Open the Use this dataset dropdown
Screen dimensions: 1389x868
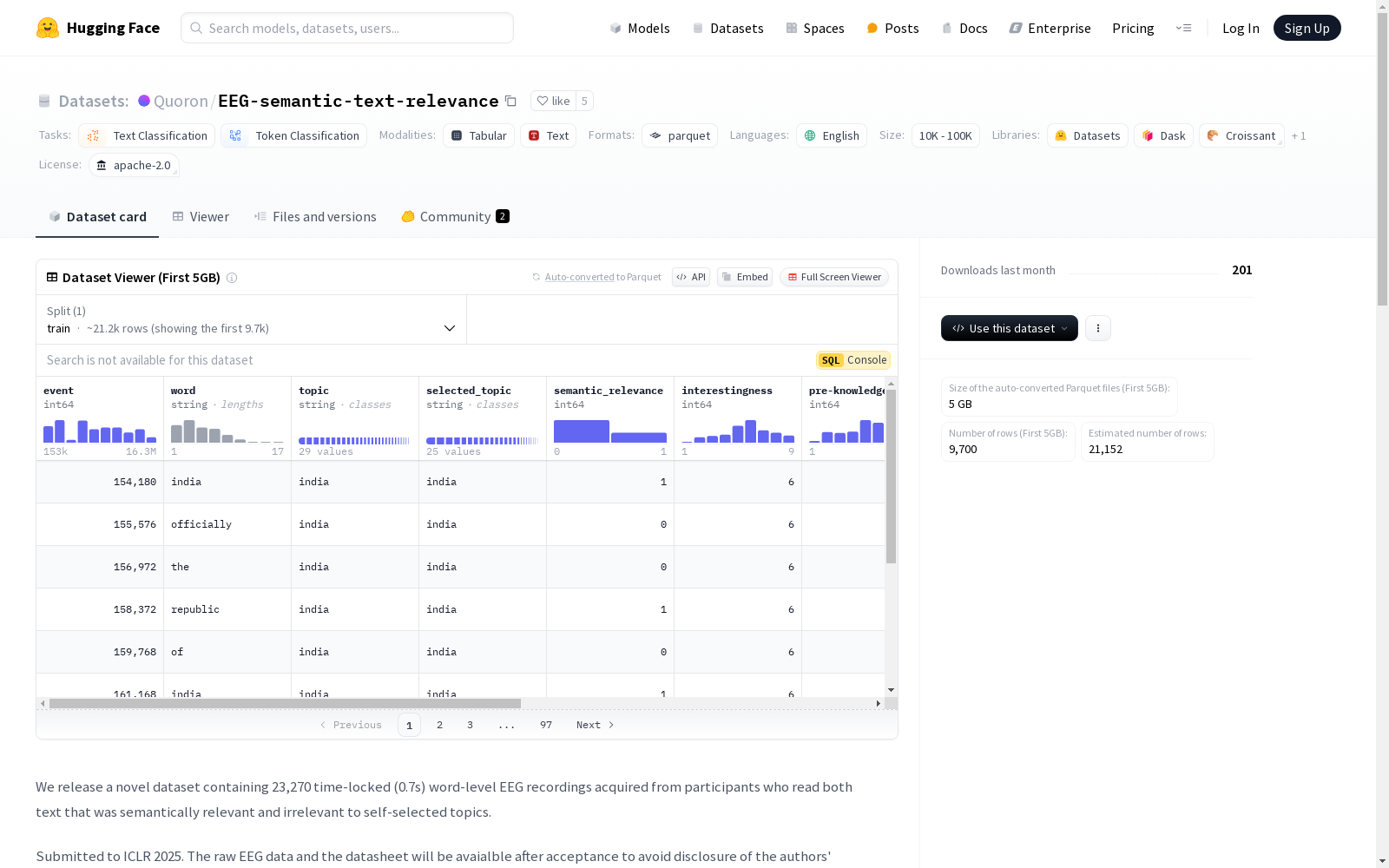pyautogui.click(x=1010, y=328)
